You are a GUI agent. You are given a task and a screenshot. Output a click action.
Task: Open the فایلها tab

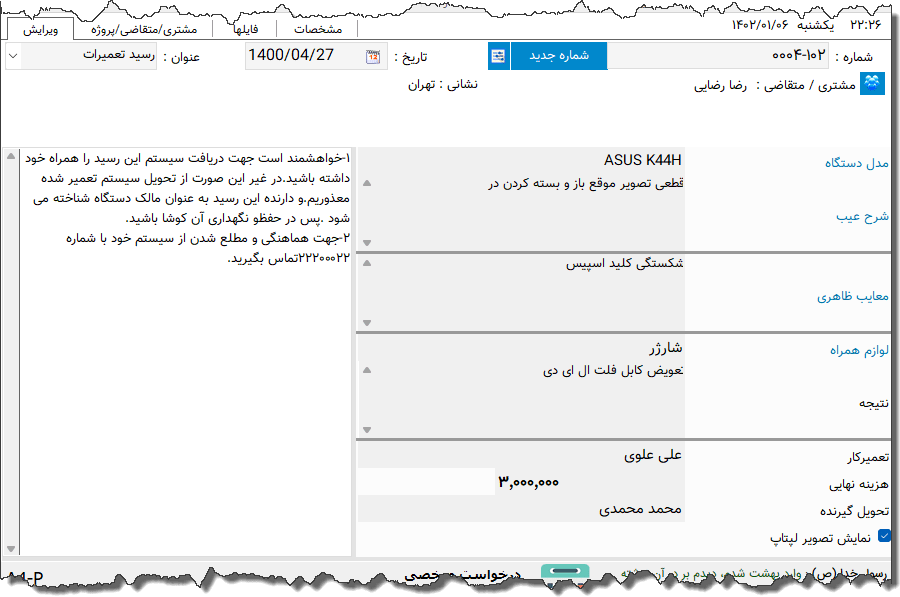(246, 29)
